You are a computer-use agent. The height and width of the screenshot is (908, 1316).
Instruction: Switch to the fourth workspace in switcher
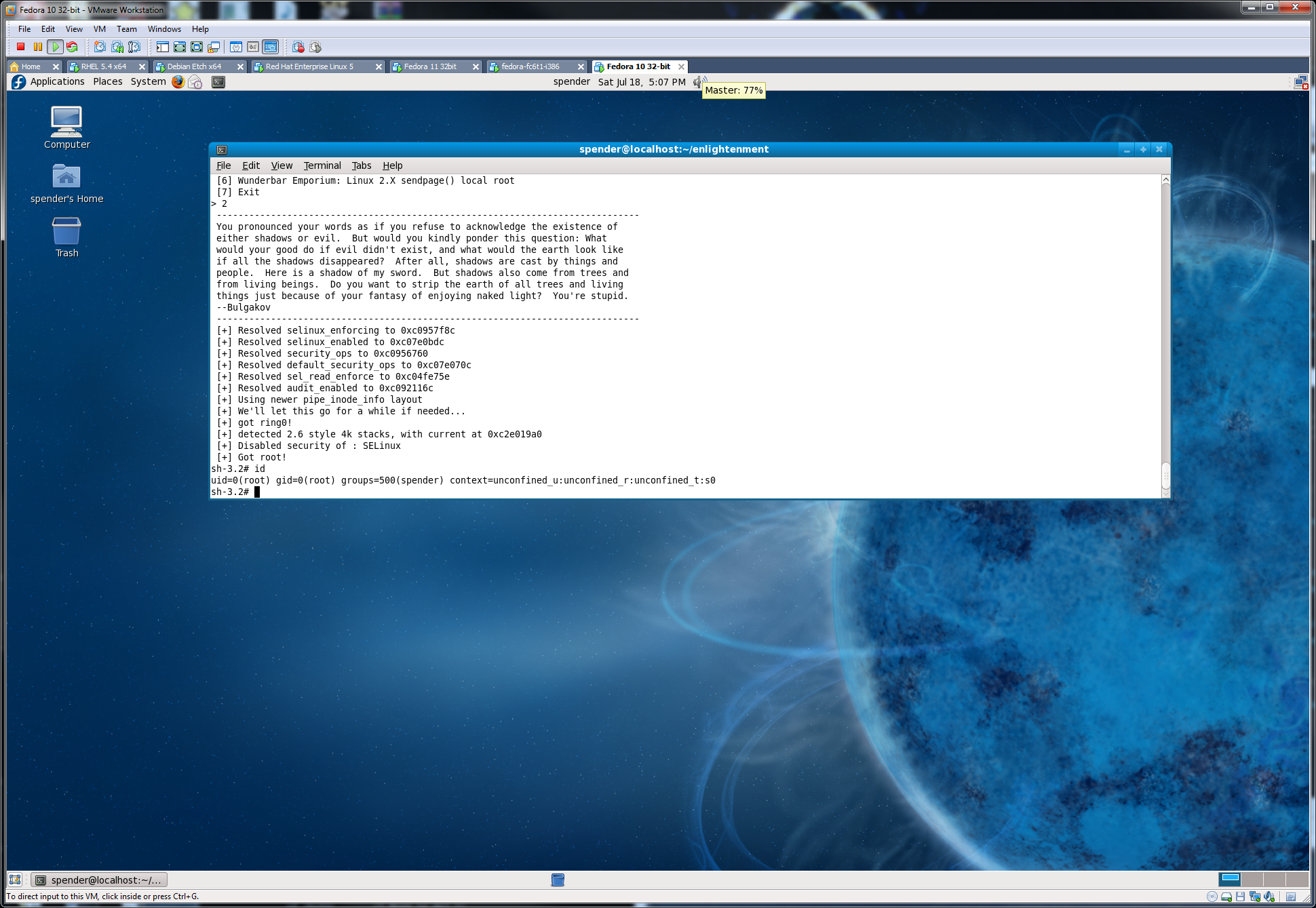(x=1297, y=880)
